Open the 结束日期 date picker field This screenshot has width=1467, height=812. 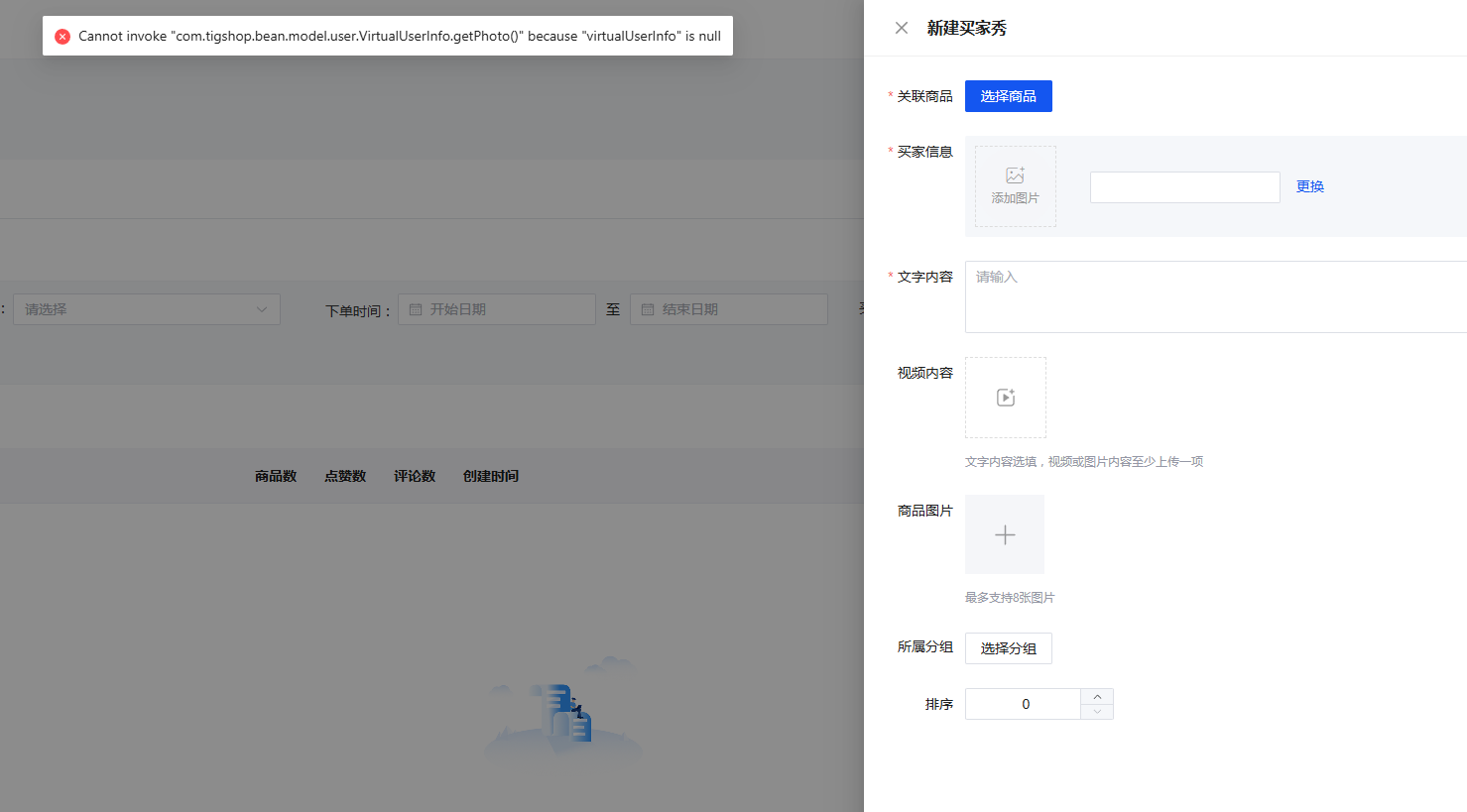click(729, 309)
